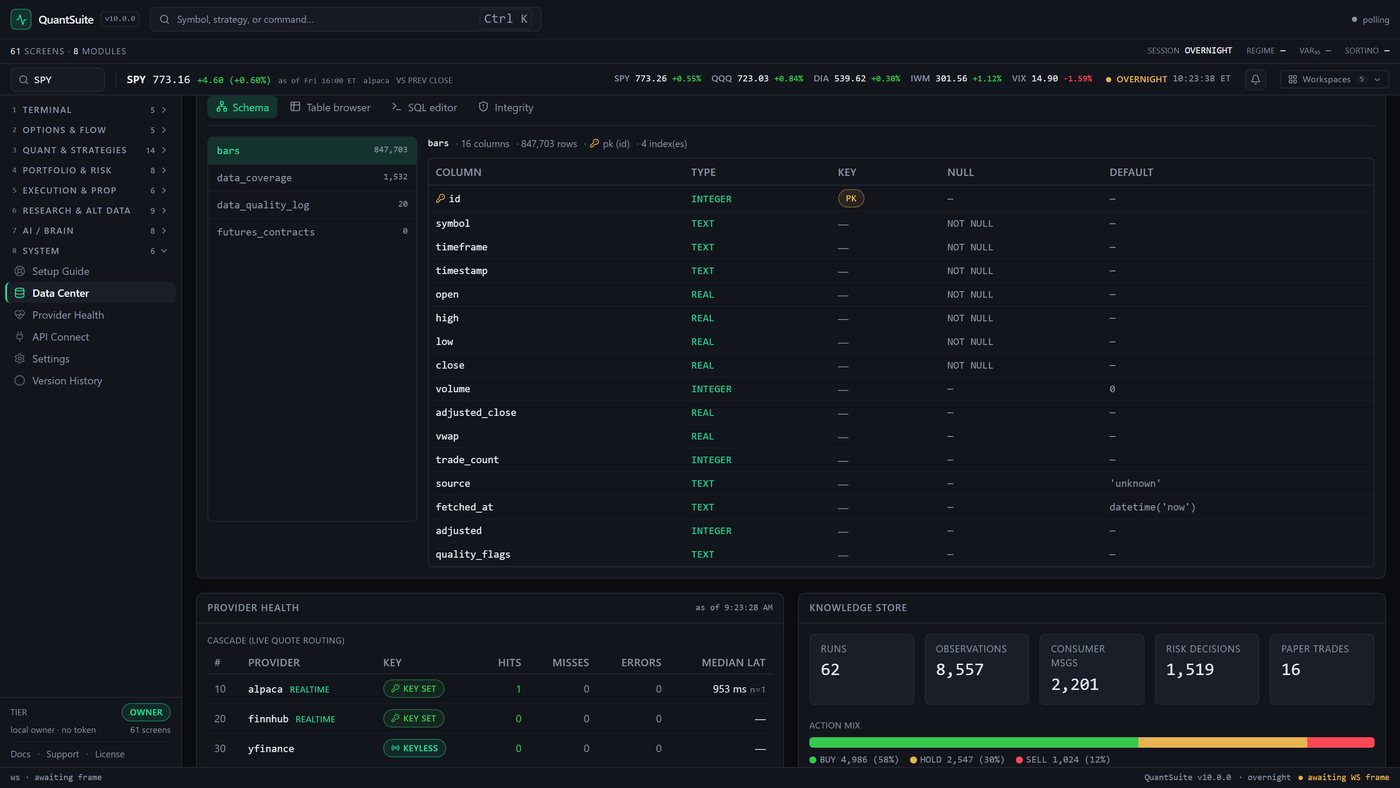Select the data_coverage table

point(312,177)
